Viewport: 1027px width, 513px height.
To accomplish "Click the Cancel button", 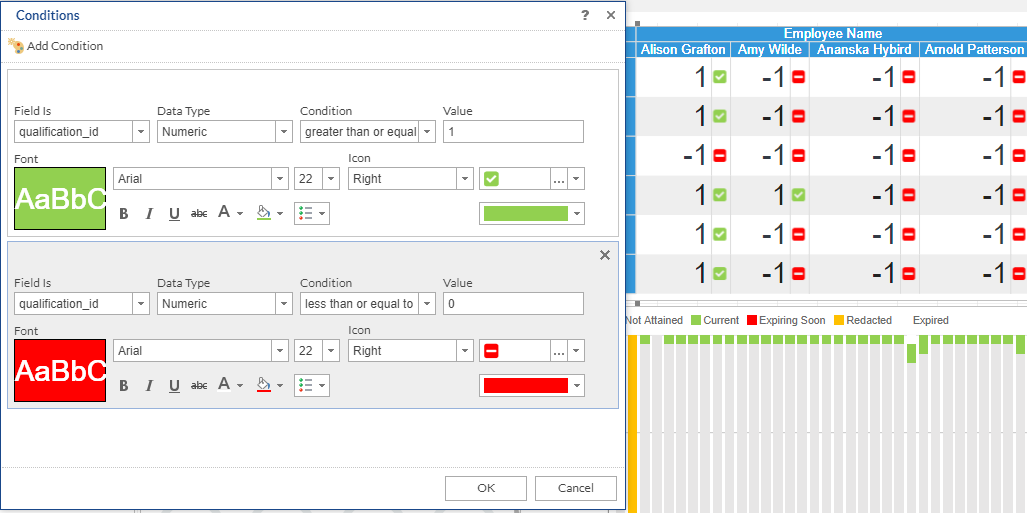I will pos(576,488).
